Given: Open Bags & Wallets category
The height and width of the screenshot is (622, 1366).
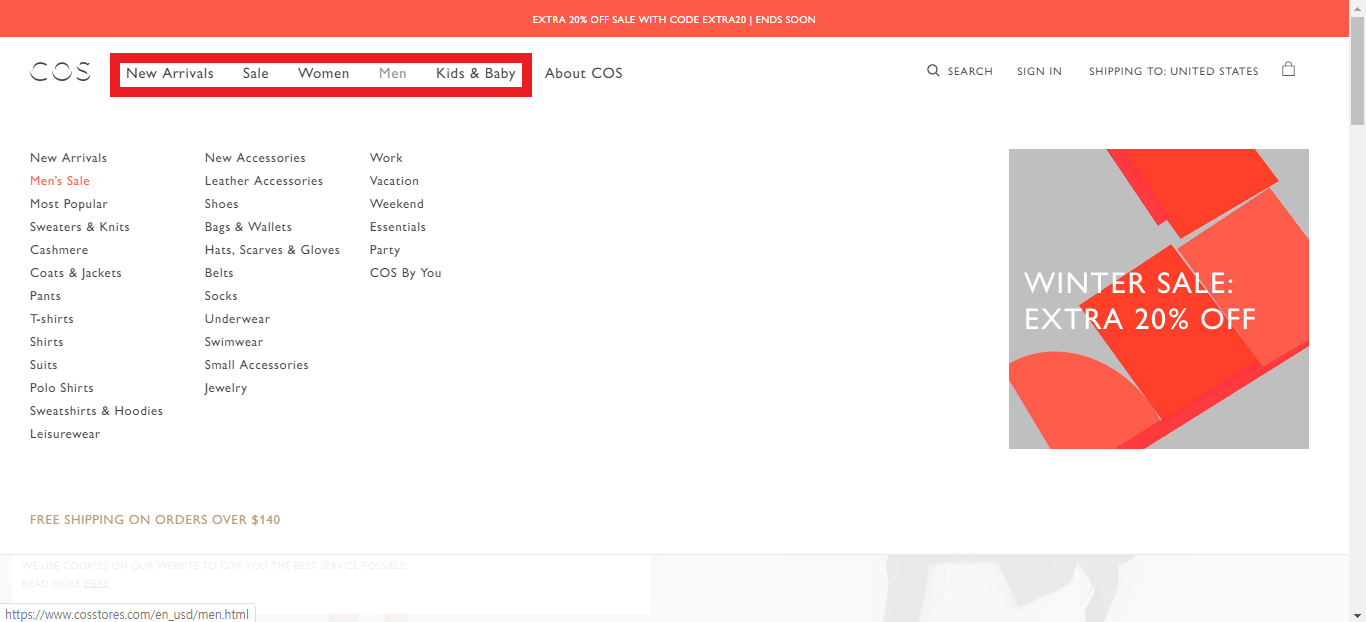Looking at the screenshot, I should coord(248,227).
